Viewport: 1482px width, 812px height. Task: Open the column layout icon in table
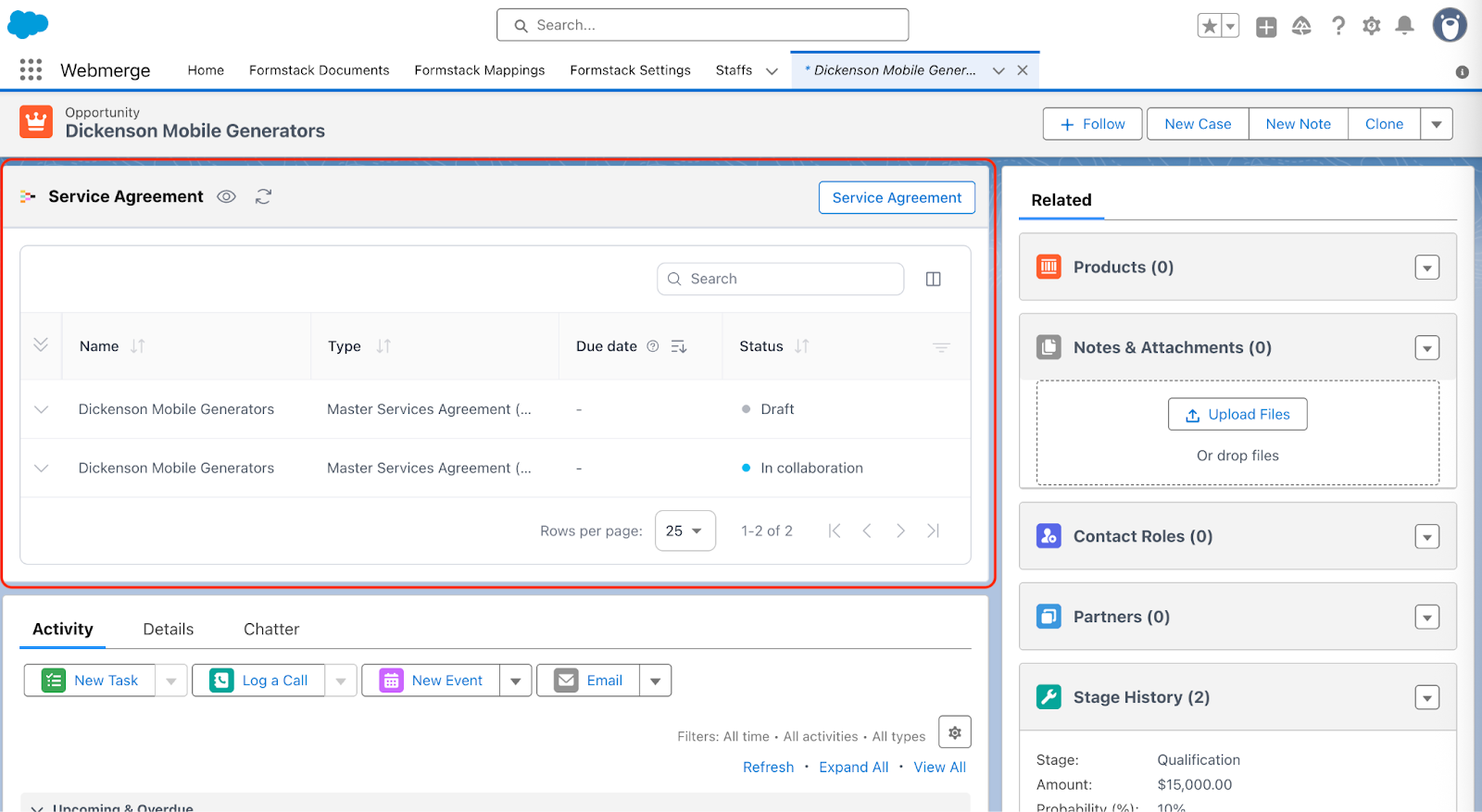(x=933, y=279)
